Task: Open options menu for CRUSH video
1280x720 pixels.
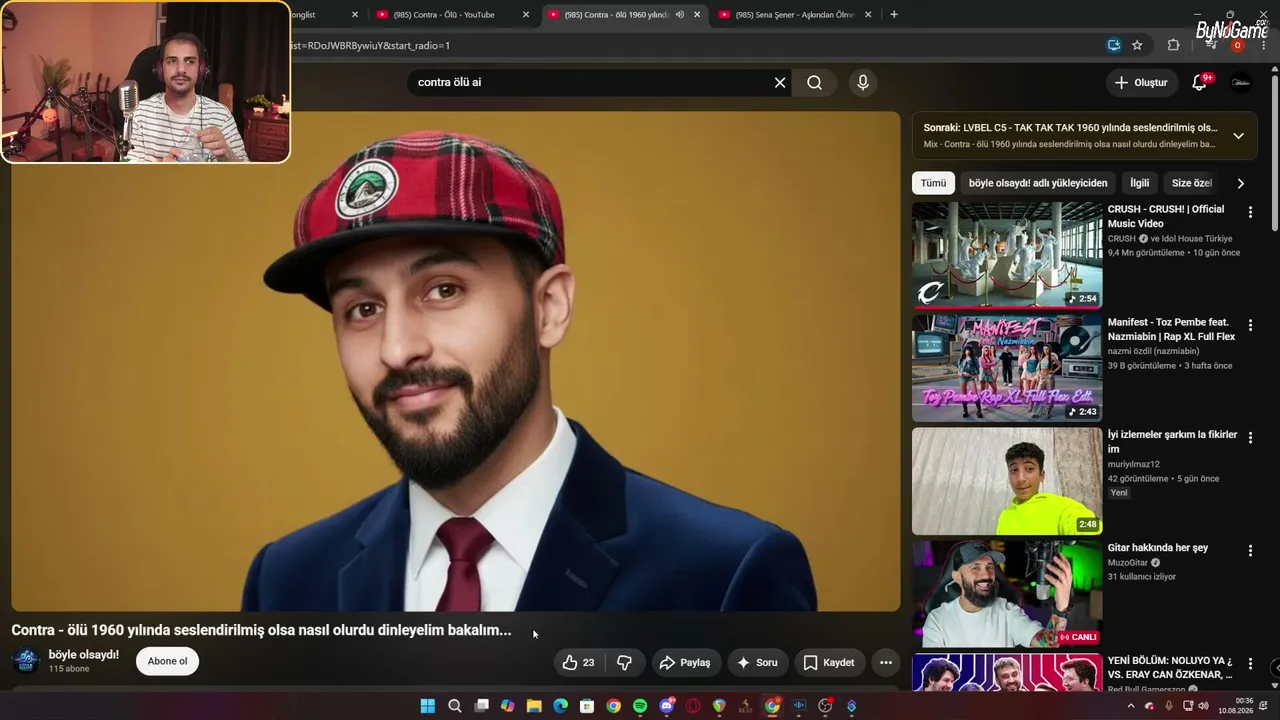Action: (x=1250, y=212)
